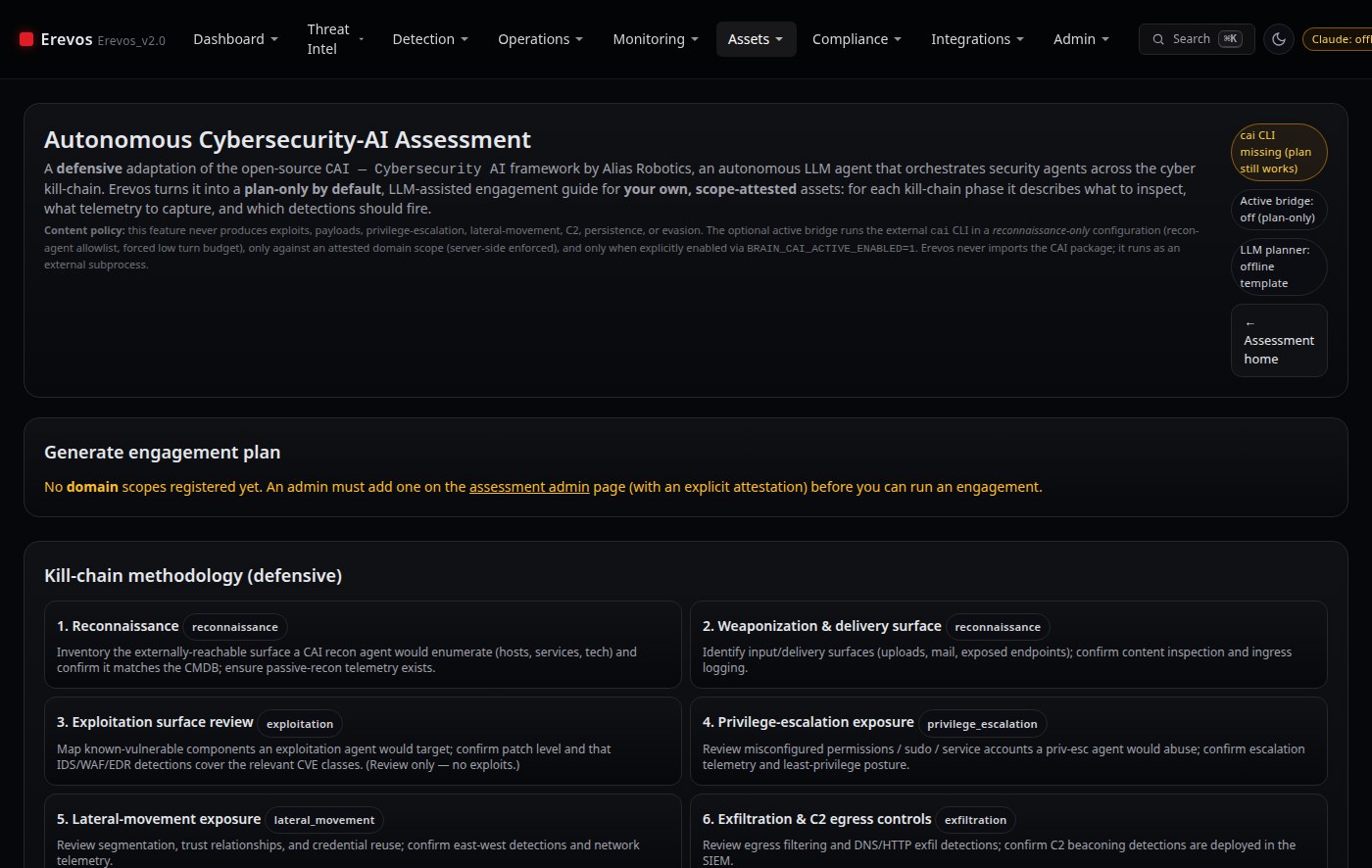This screenshot has width=1372, height=868.
Task: Expand the Operations menu
Action: [540, 39]
